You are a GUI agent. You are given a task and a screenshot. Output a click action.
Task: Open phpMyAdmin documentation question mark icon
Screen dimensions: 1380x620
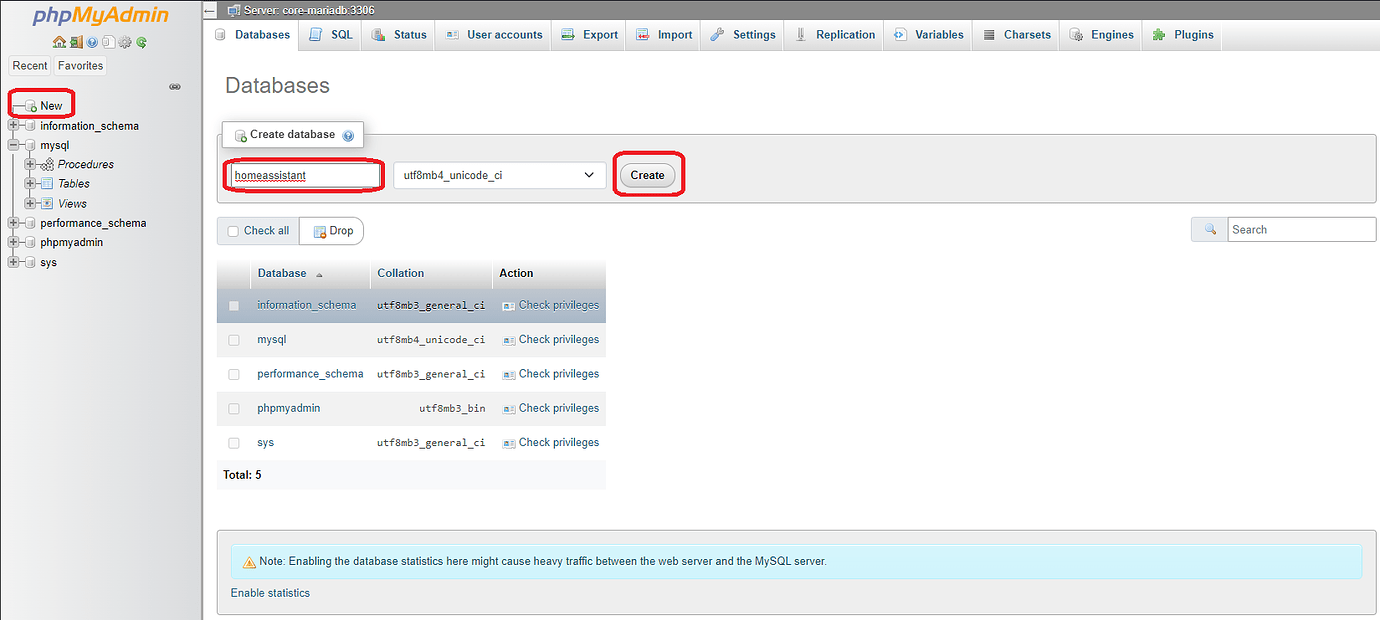[91, 42]
